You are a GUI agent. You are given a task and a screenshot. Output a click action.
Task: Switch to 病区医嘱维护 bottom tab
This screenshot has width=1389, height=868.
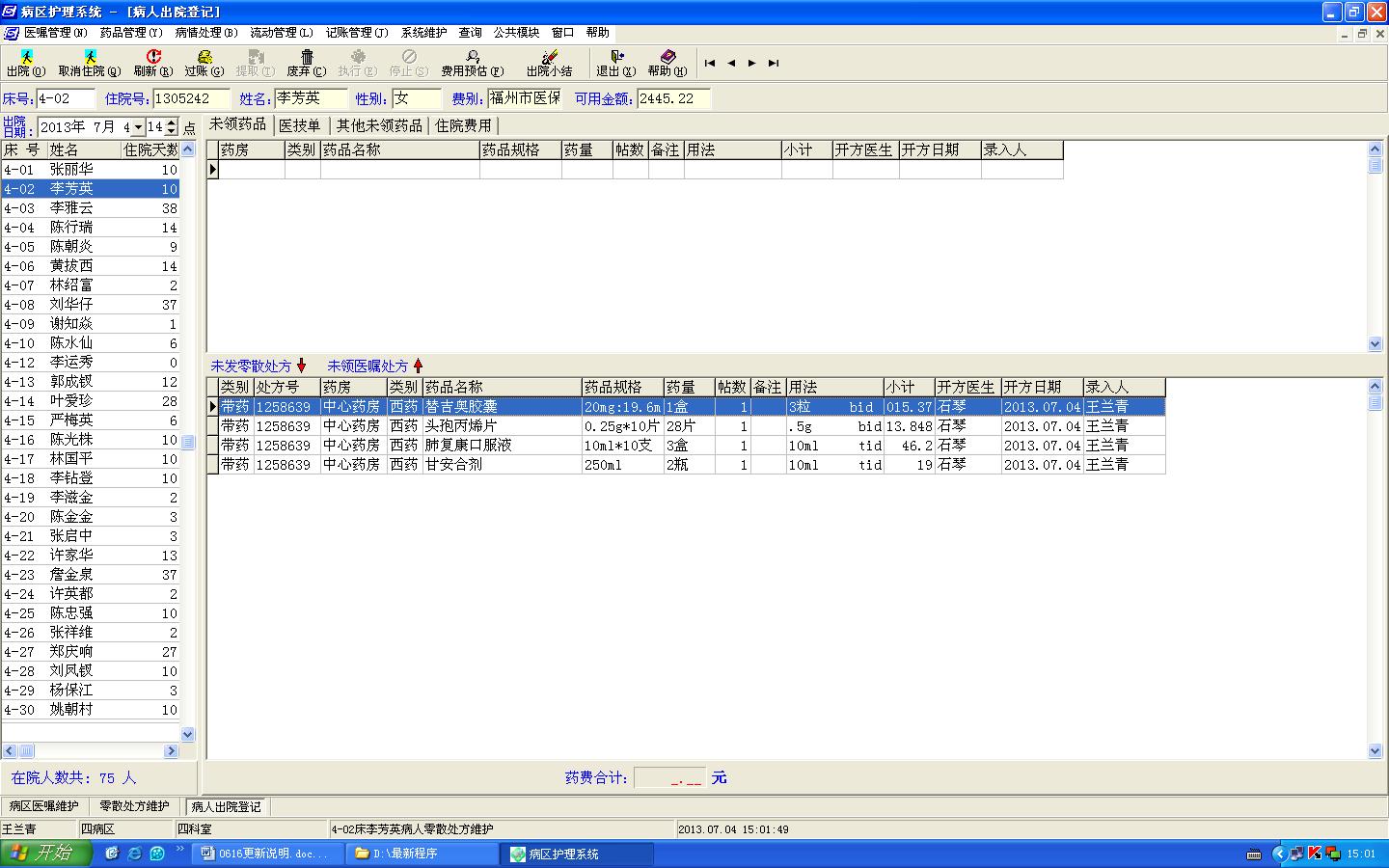tap(44, 806)
